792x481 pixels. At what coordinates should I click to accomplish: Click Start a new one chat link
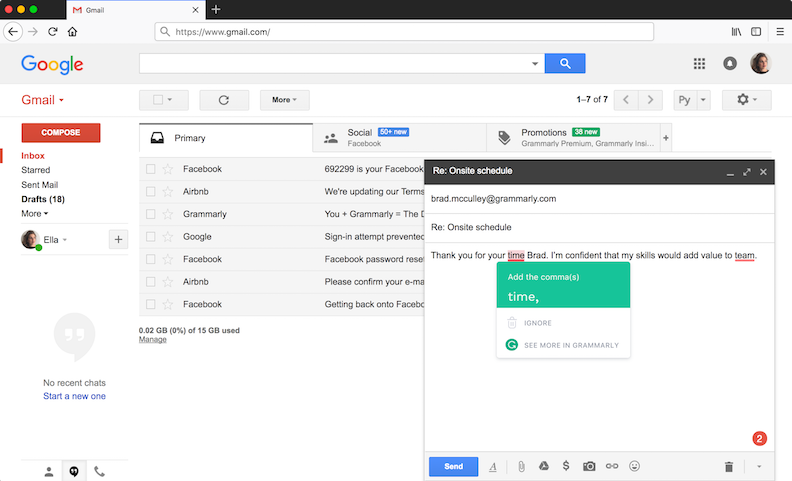74,396
